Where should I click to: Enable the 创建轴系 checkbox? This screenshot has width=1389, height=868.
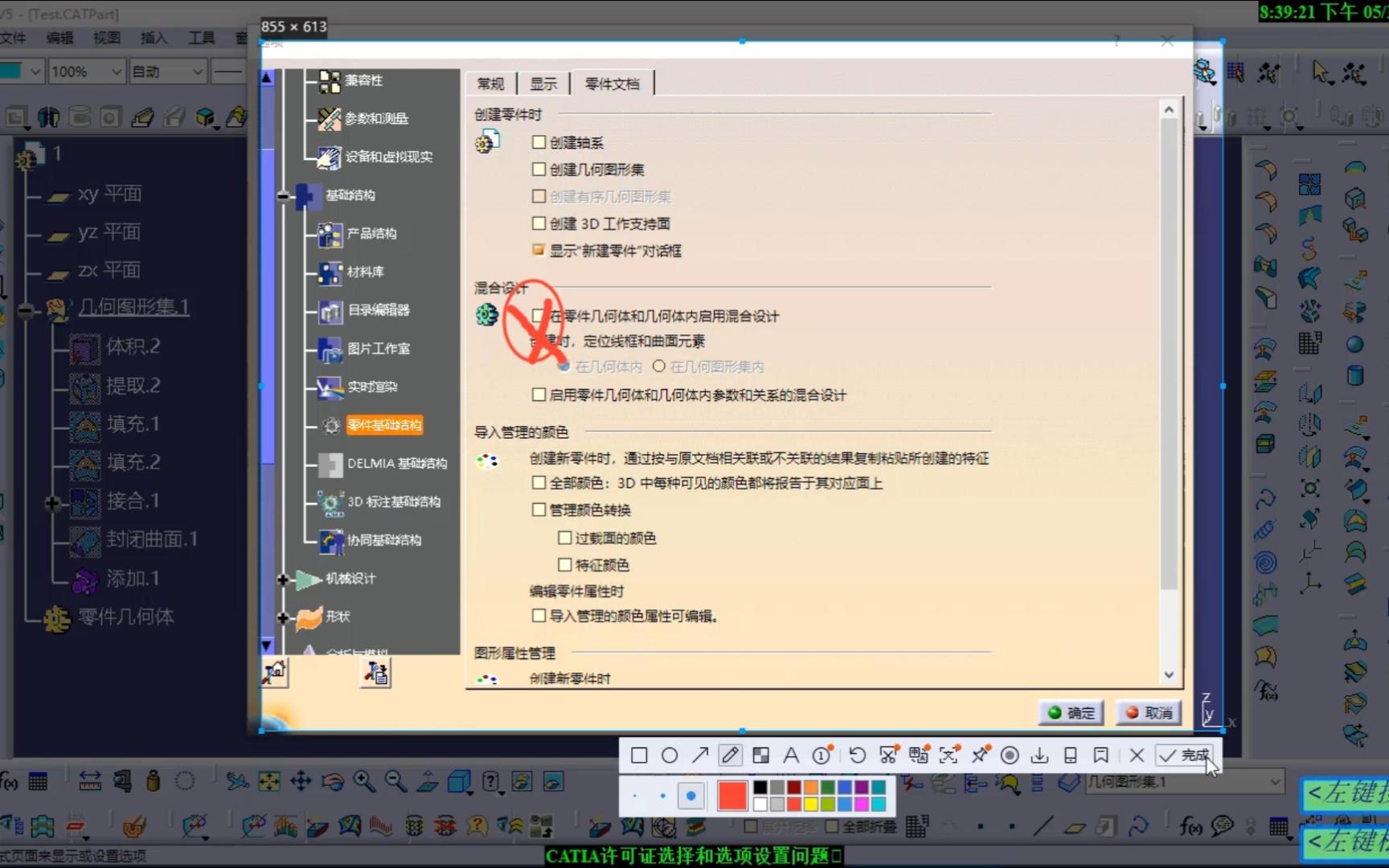[x=539, y=141]
